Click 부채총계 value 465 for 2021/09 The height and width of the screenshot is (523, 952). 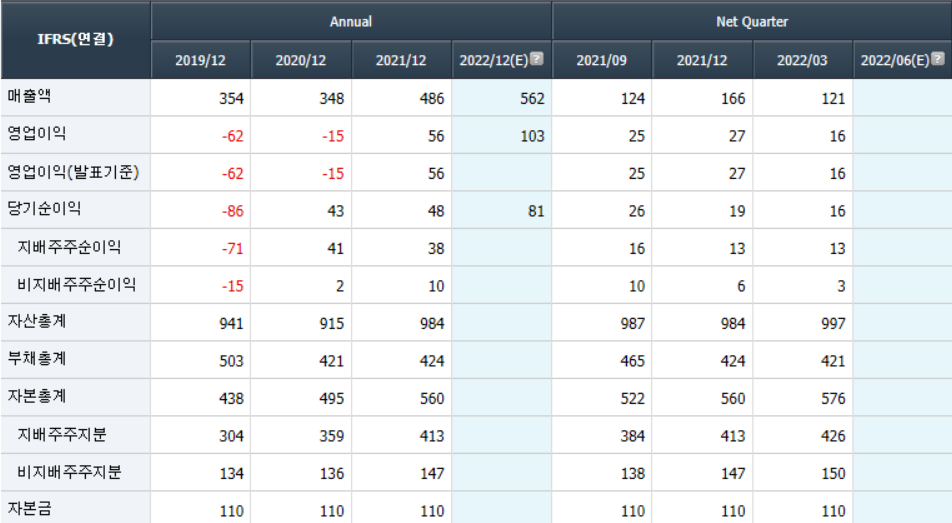[x=633, y=361]
